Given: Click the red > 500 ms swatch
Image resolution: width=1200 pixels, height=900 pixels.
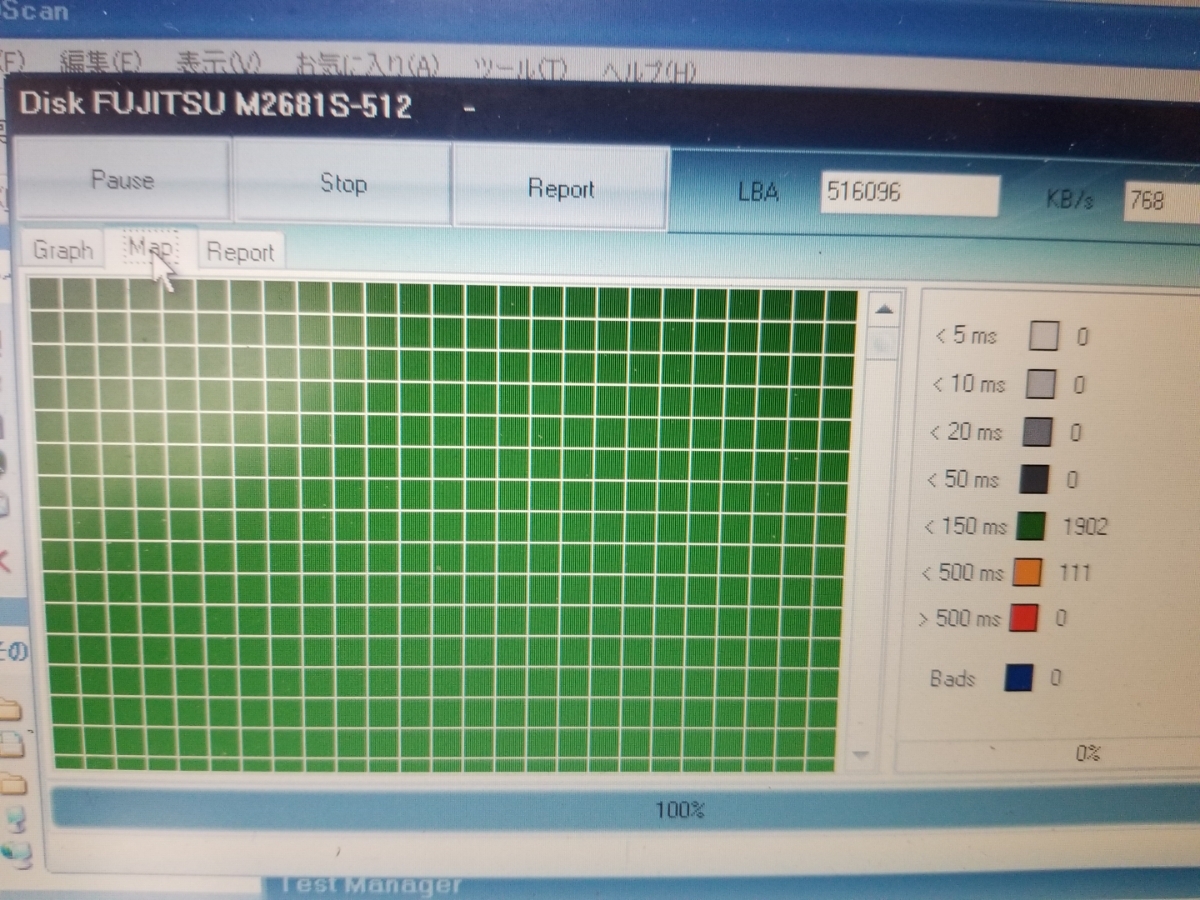Looking at the screenshot, I should 1023,618.
